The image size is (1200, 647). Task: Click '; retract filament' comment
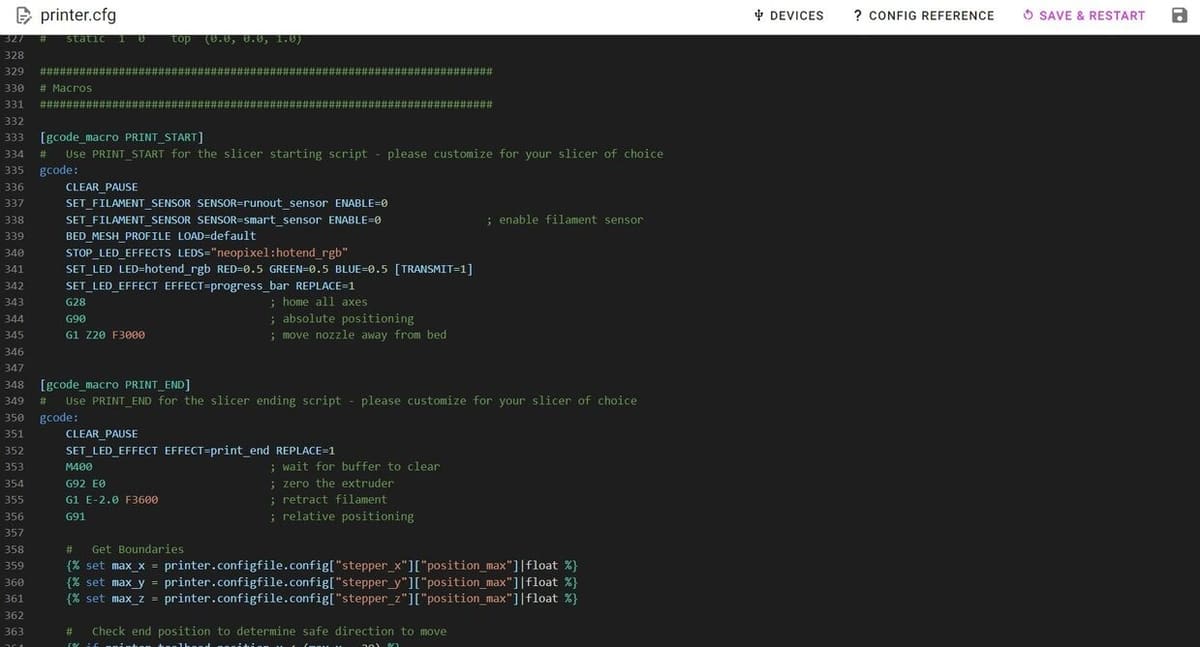pos(329,500)
